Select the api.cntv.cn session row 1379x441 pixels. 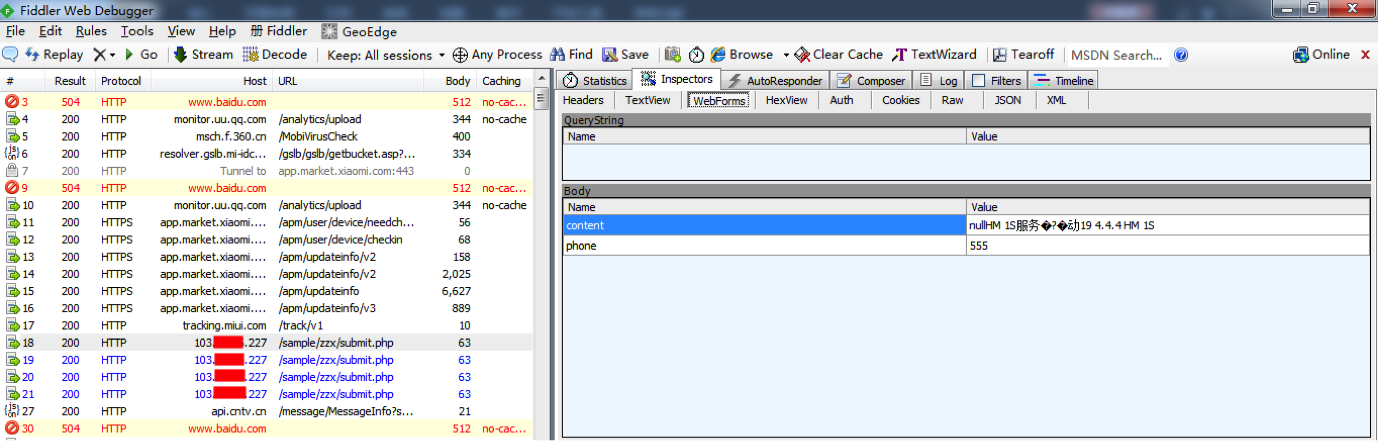pyautogui.click(x=231, y=411)
